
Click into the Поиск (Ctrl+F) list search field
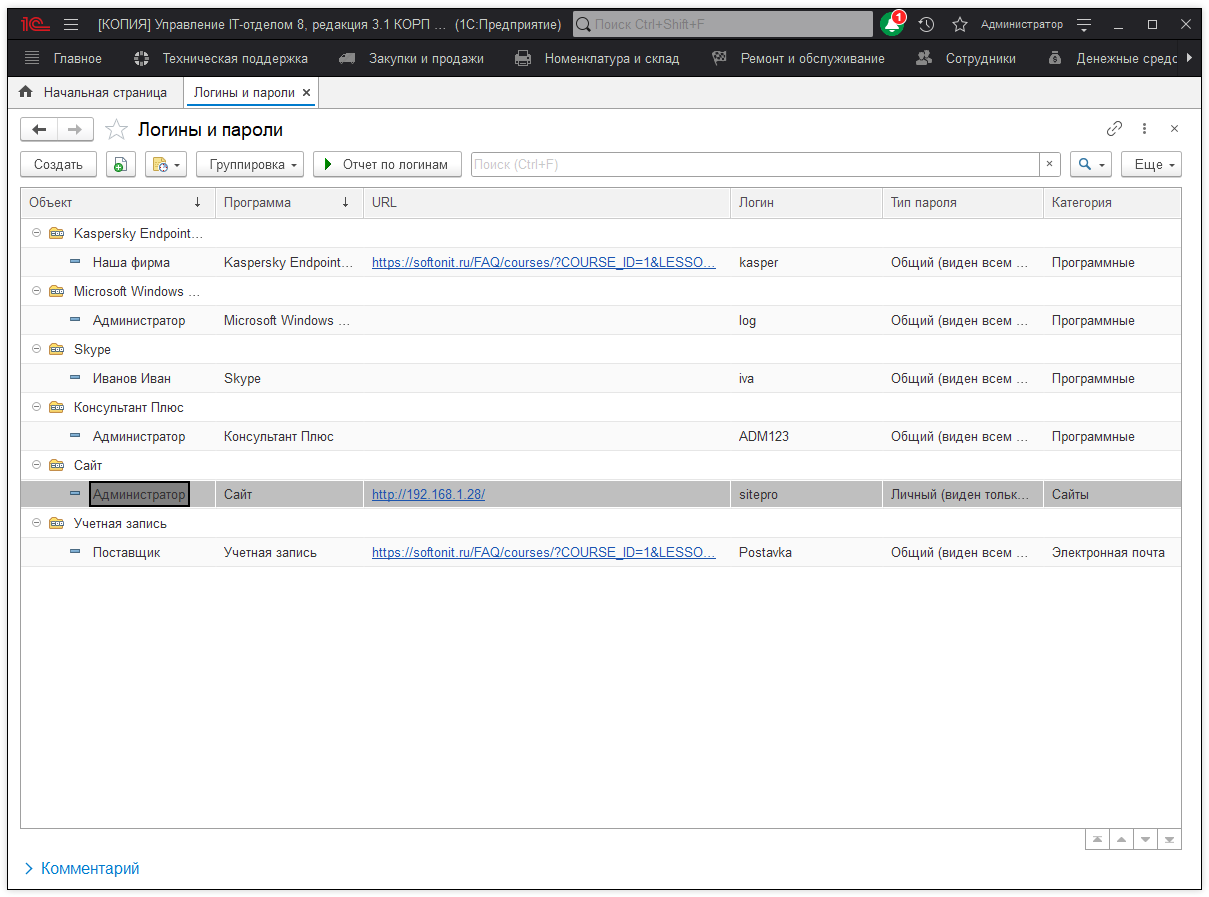click(x=755, y=164)
